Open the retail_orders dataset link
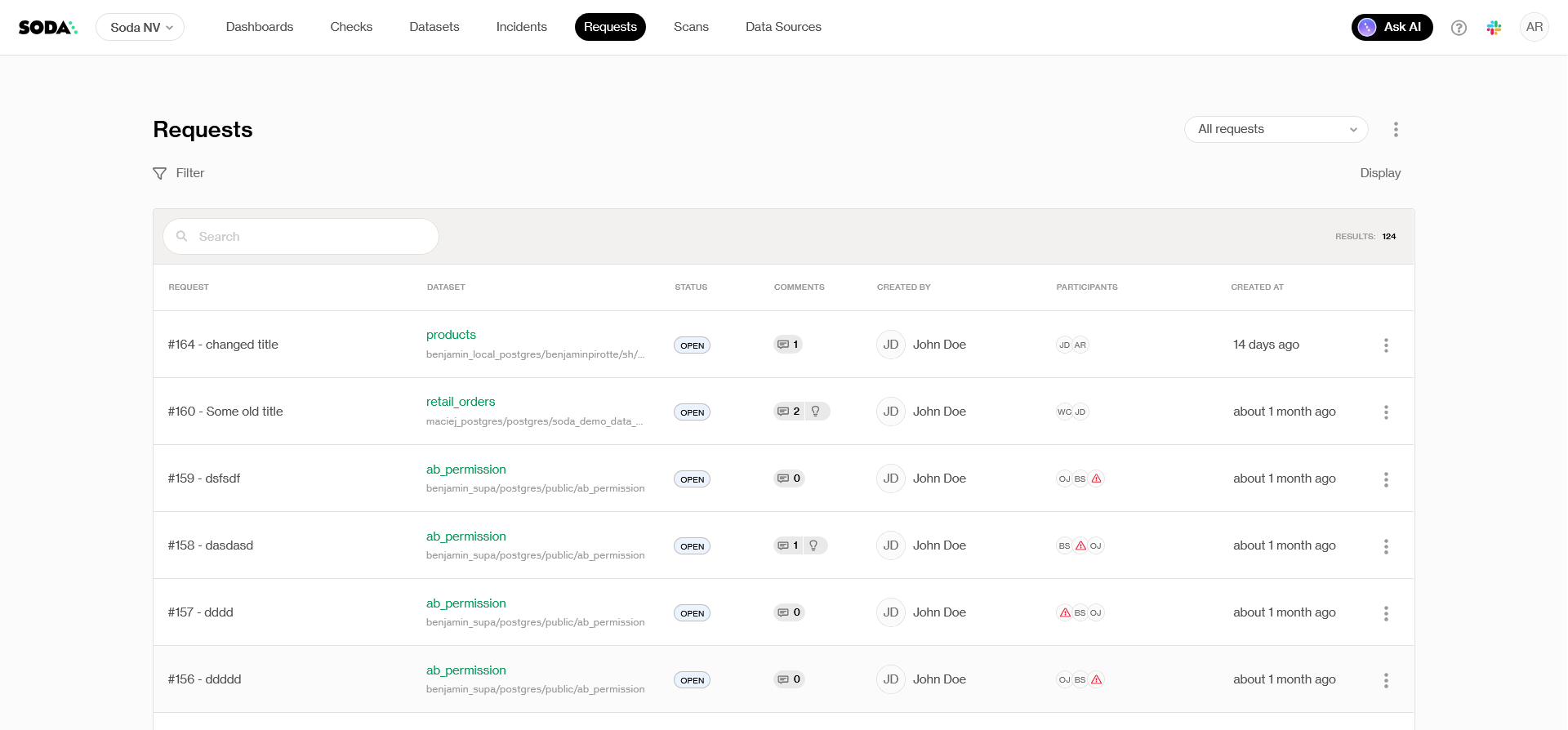The height and width of the screenshot is (730, 1568). (461, 402)
